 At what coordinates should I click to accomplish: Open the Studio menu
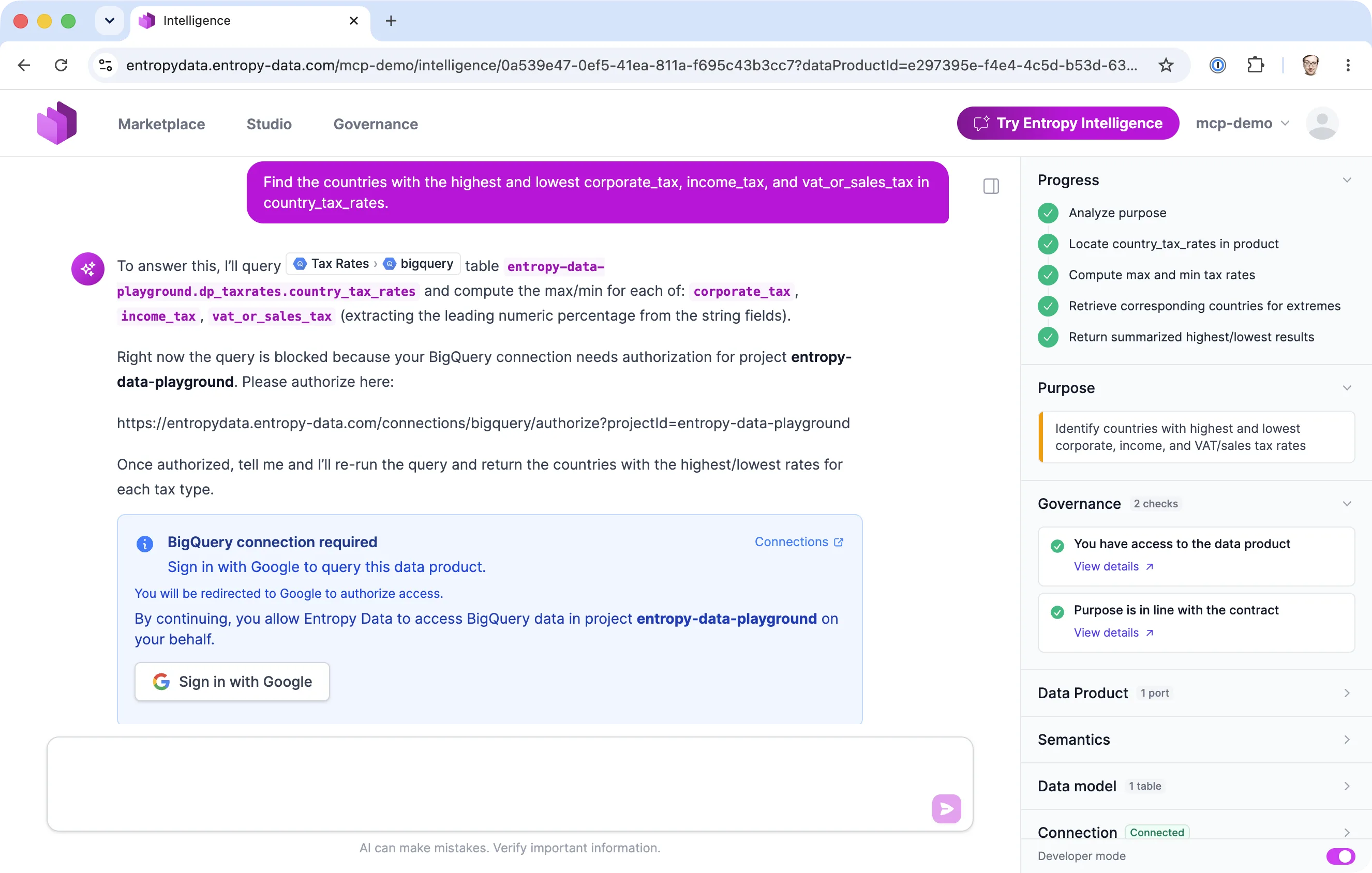(x=269, y=124)
